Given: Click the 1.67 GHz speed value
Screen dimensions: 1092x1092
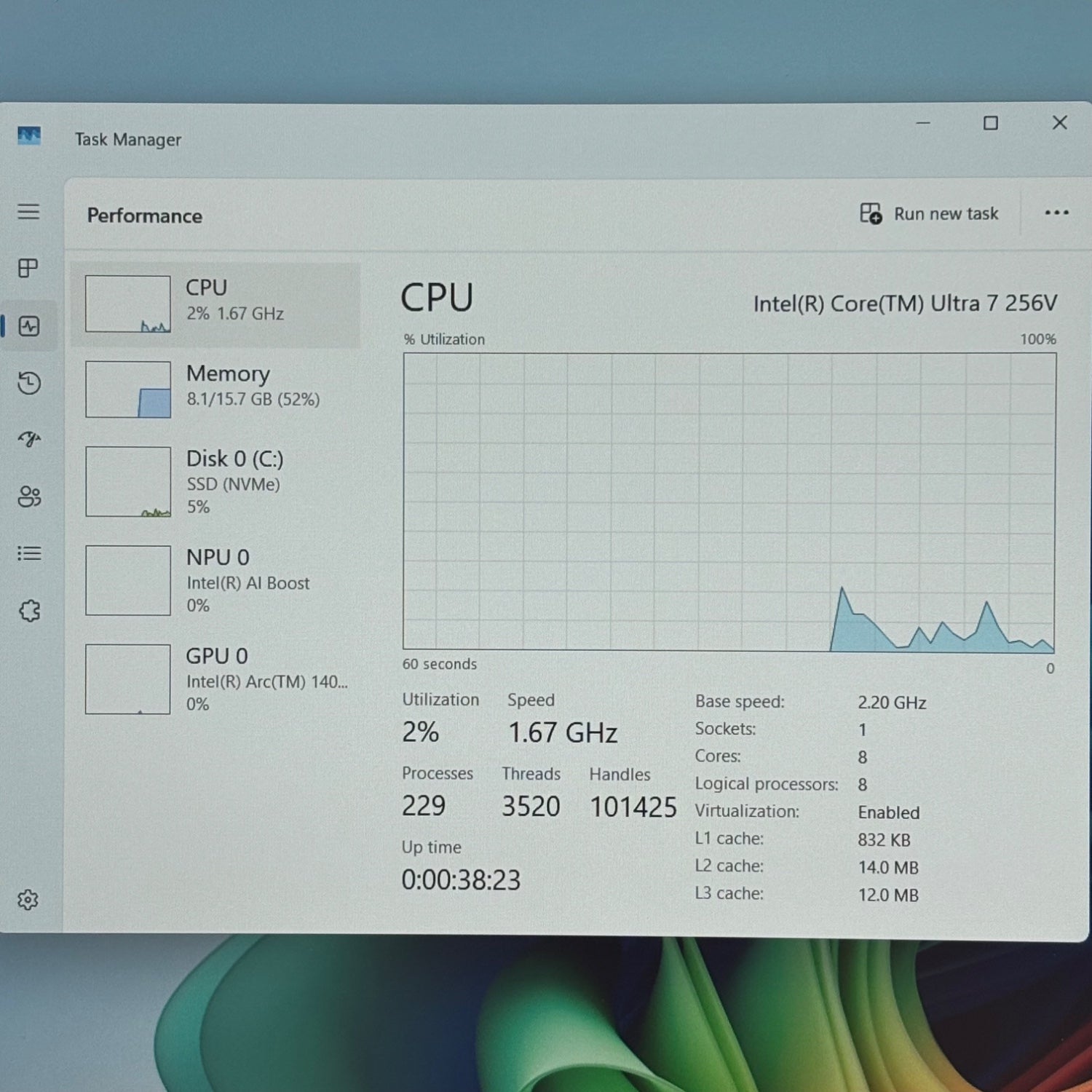Looking at the screenshot, I should [x=563, y=733].
